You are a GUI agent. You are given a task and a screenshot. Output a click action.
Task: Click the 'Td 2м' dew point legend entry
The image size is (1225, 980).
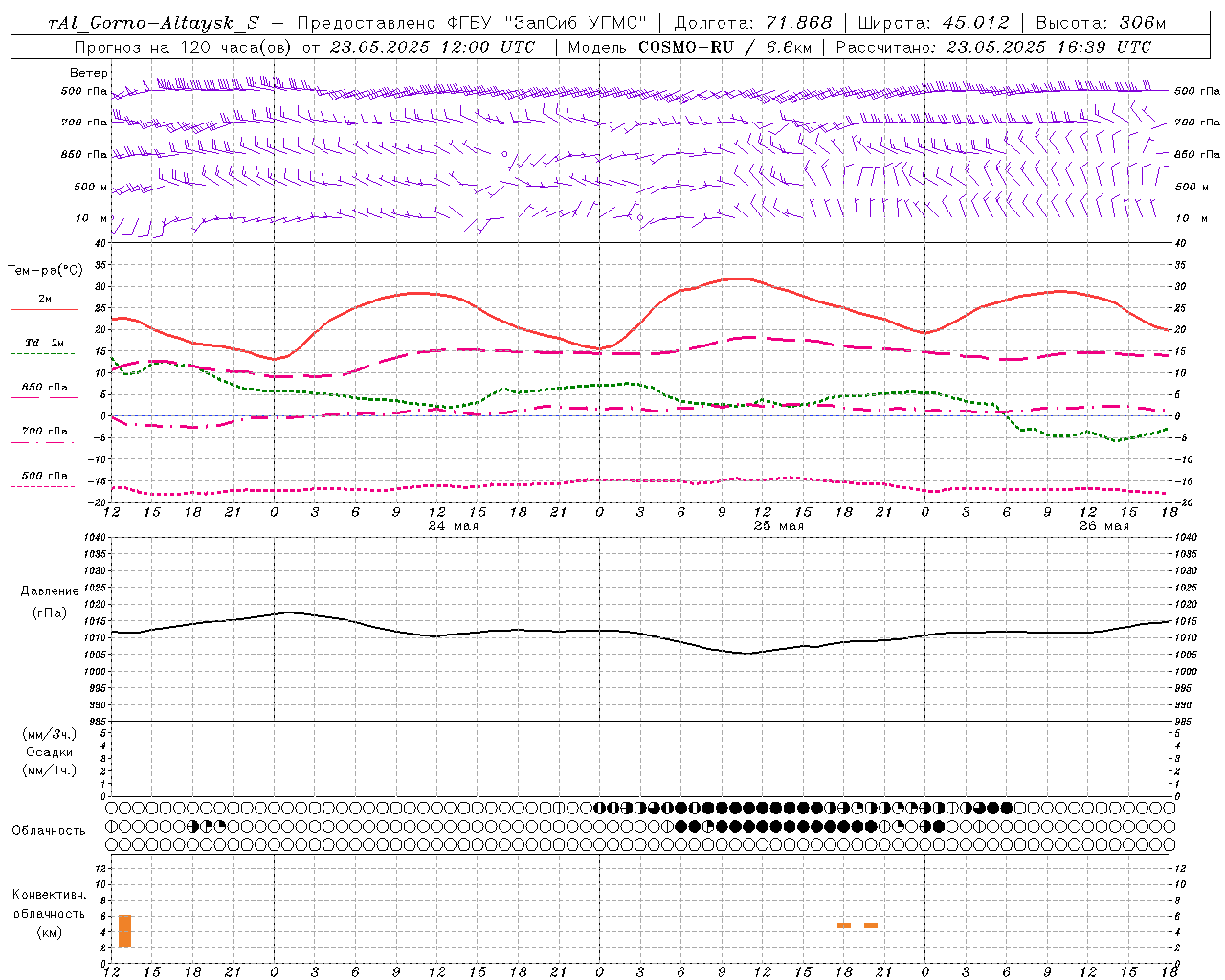click(x=45, y=343)
